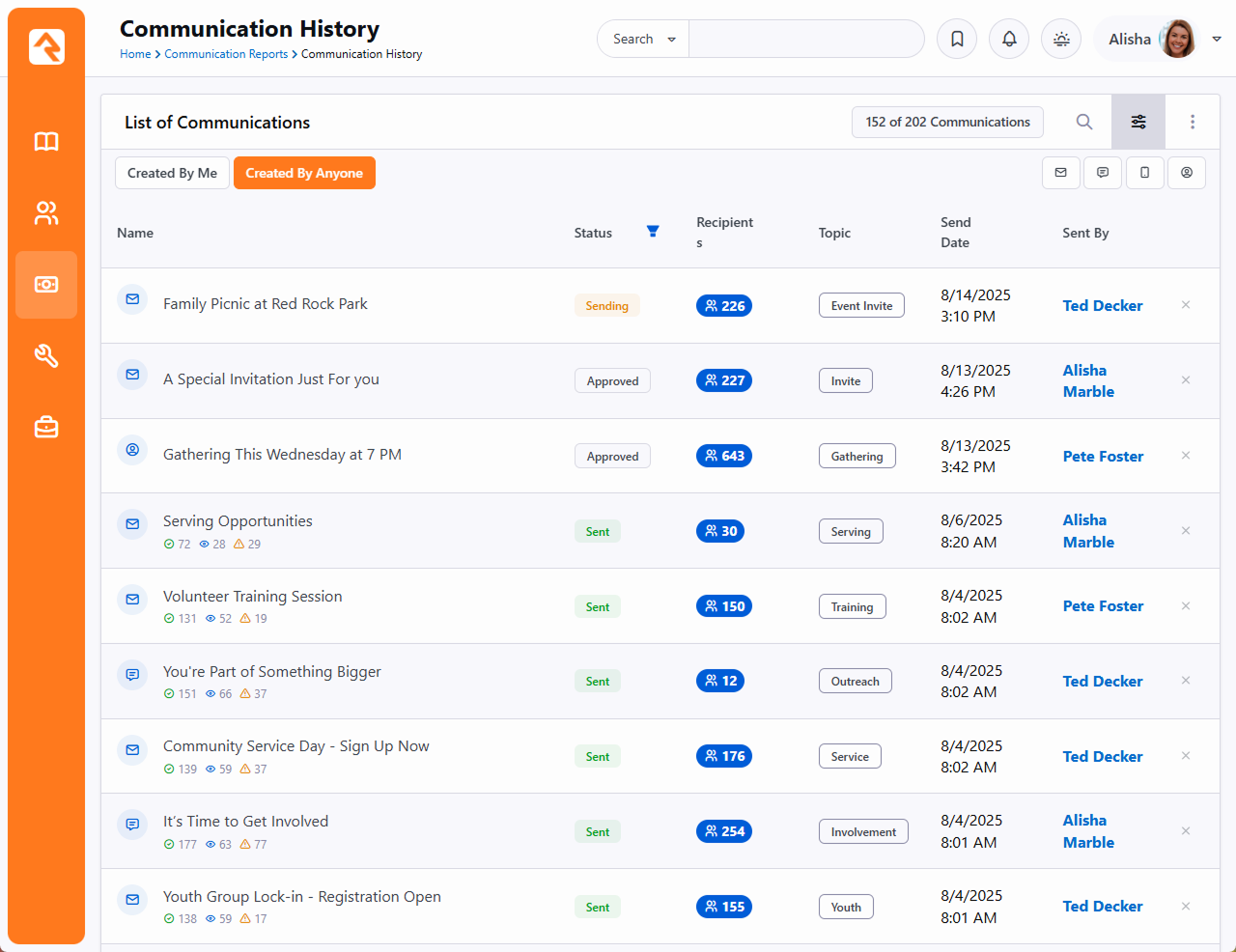Image resolution: width=1236 pixels, height=952 pixels.
Task: Expand the Alisha user menu arrow
Action: click(x=1217, y=40)
